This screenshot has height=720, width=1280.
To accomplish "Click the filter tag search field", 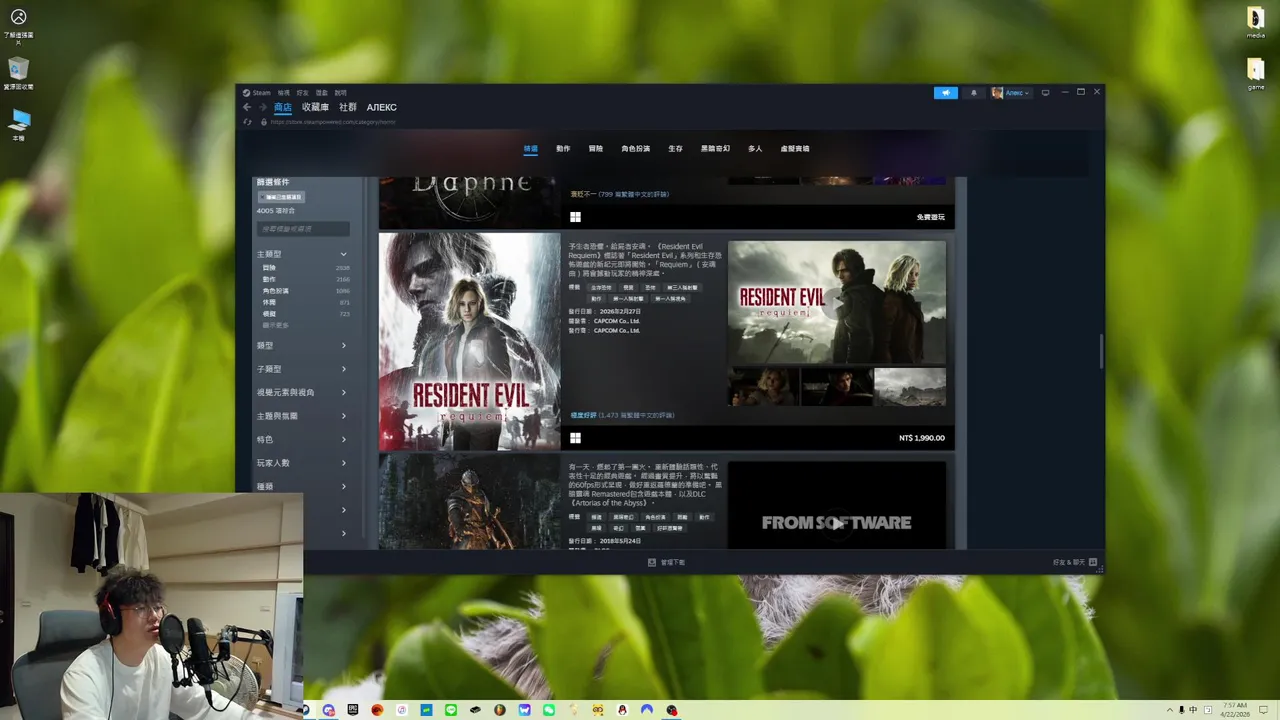I will [x=303, y=229].
